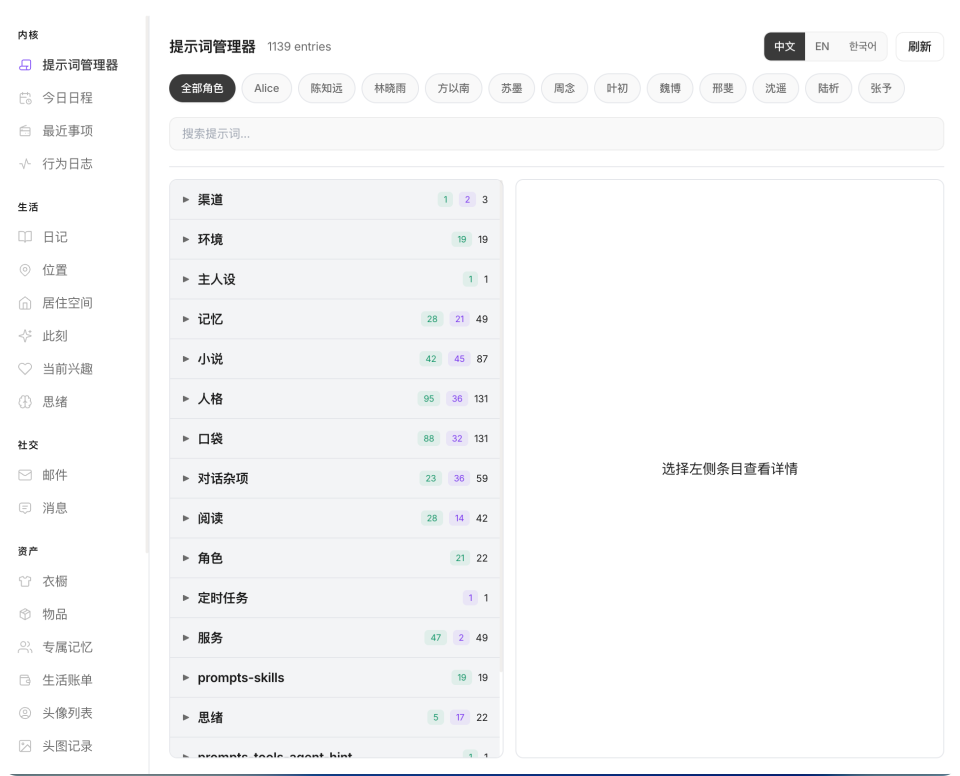This screenshot has width=960, height=776.
Task: Expand the 环境 category
Action: [x=335, y=239]
